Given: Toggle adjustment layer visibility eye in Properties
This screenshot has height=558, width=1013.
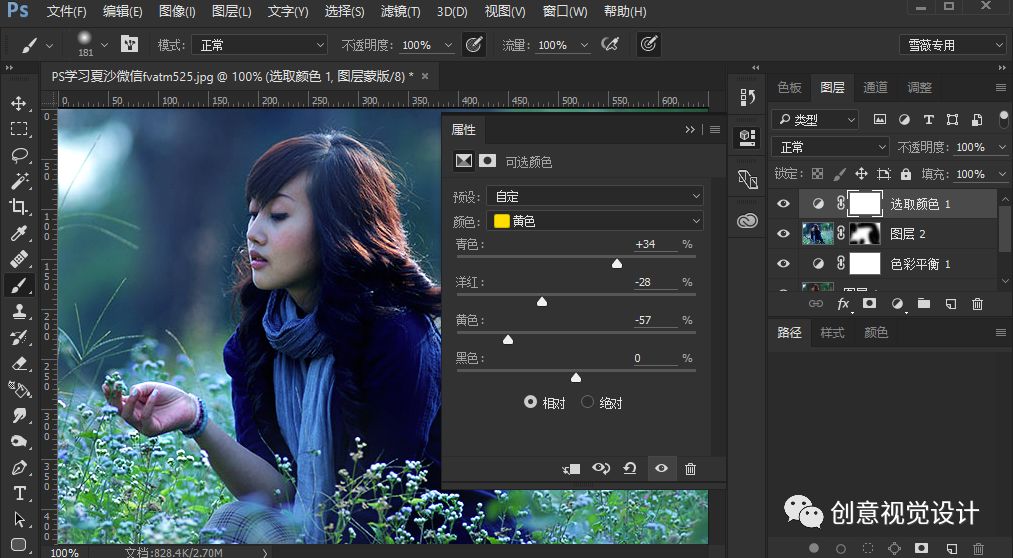Looking at the screenshot, I should tap(661, 469).
